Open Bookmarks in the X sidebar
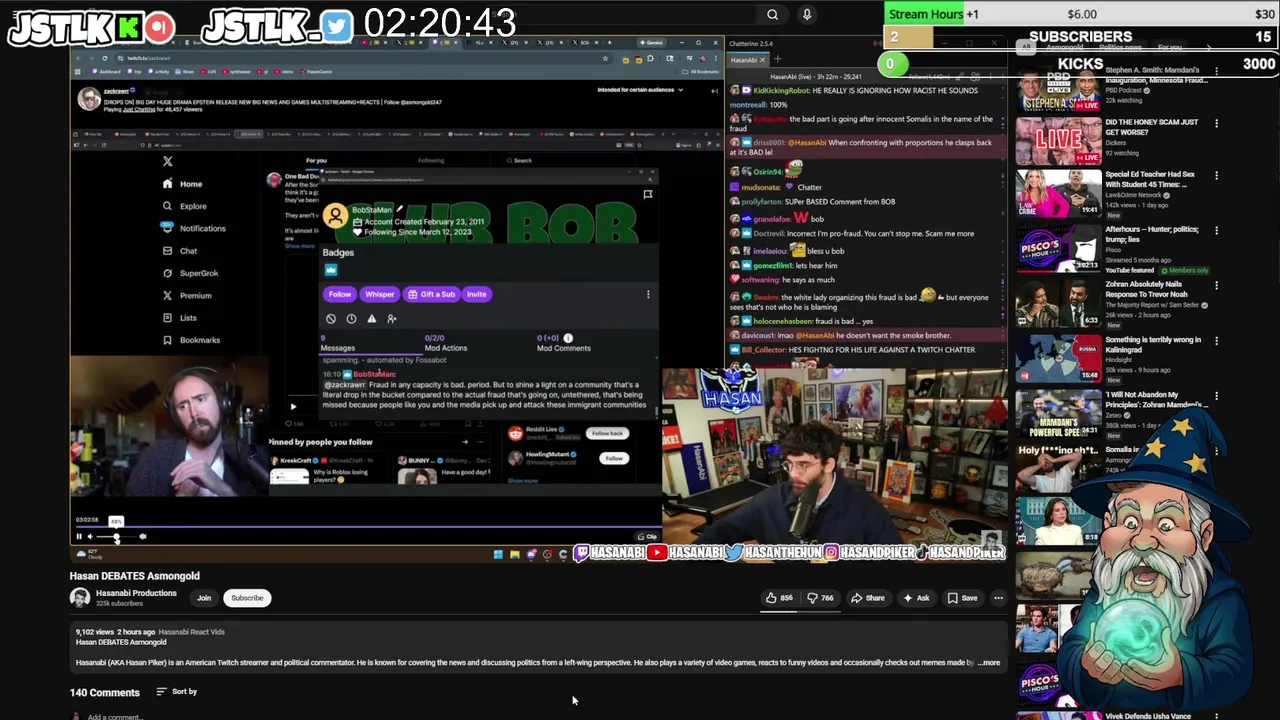The height and width of the screenshot is (720, 1280). (191, 340)
